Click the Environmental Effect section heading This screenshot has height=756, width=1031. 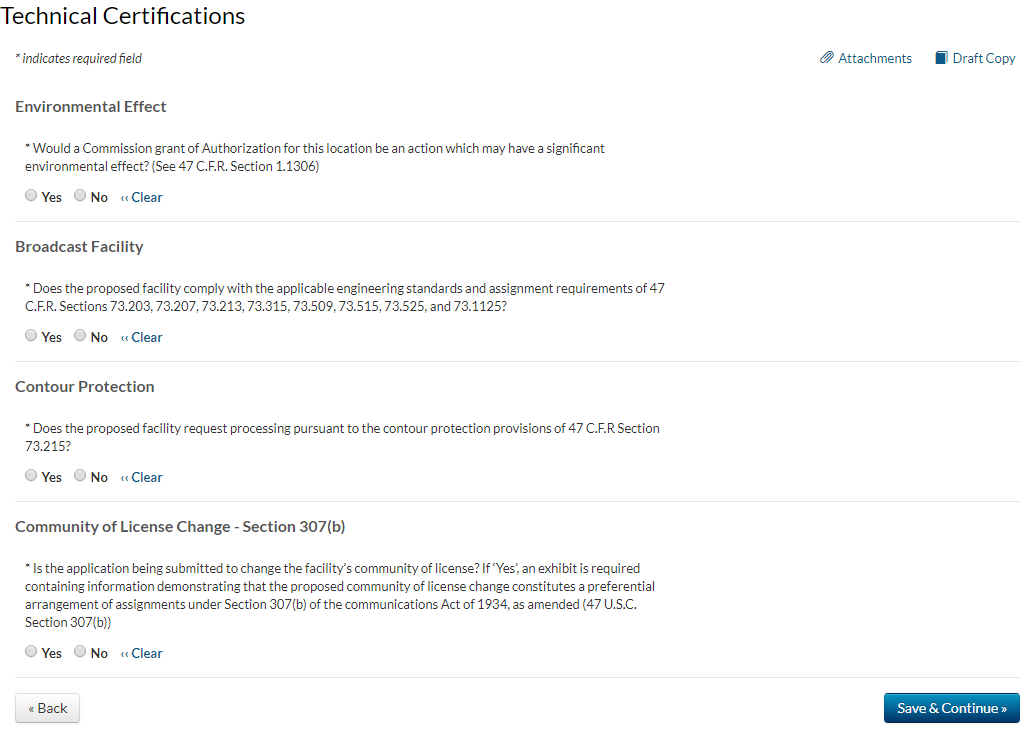pyautogui.click(x=91, y=107)
